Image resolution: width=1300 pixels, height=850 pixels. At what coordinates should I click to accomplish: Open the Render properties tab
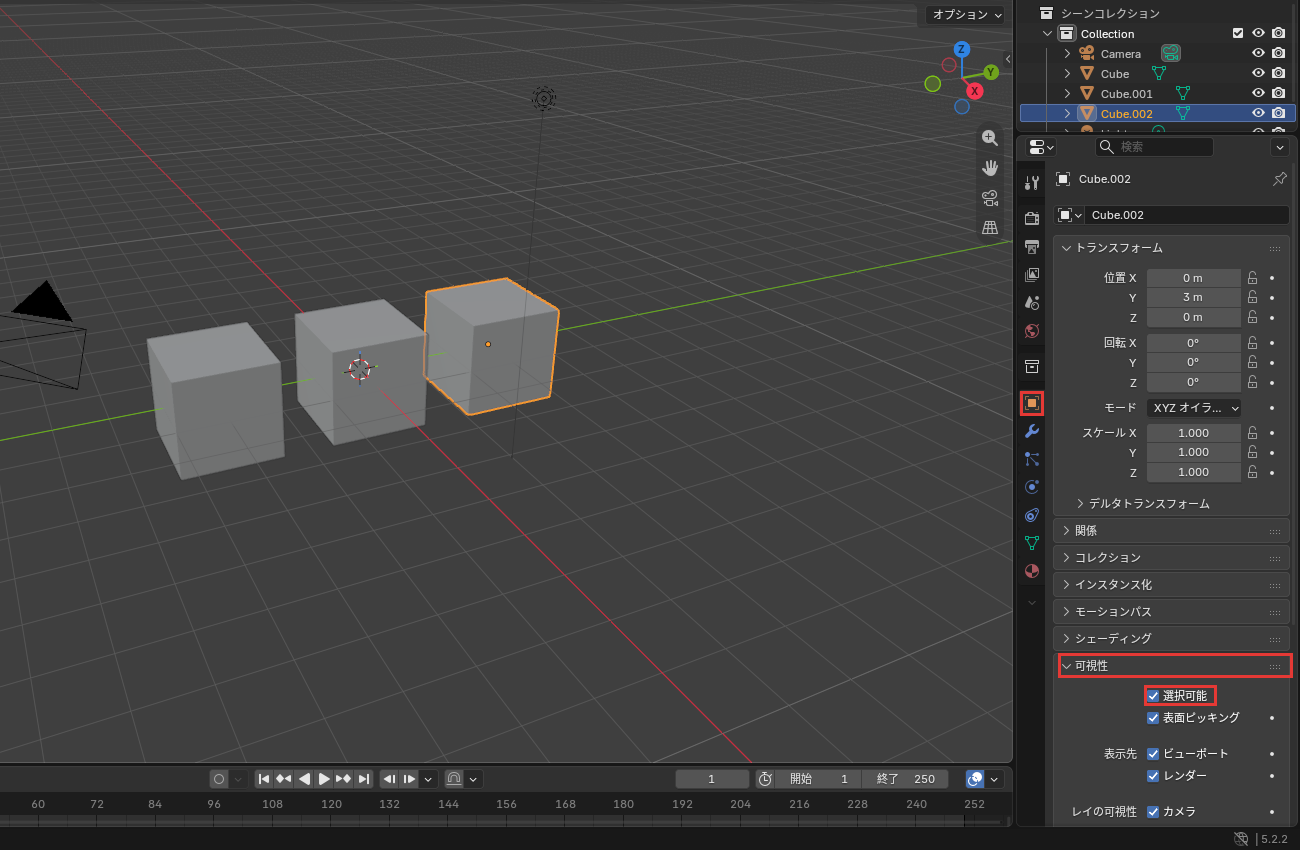point(1032,219)
